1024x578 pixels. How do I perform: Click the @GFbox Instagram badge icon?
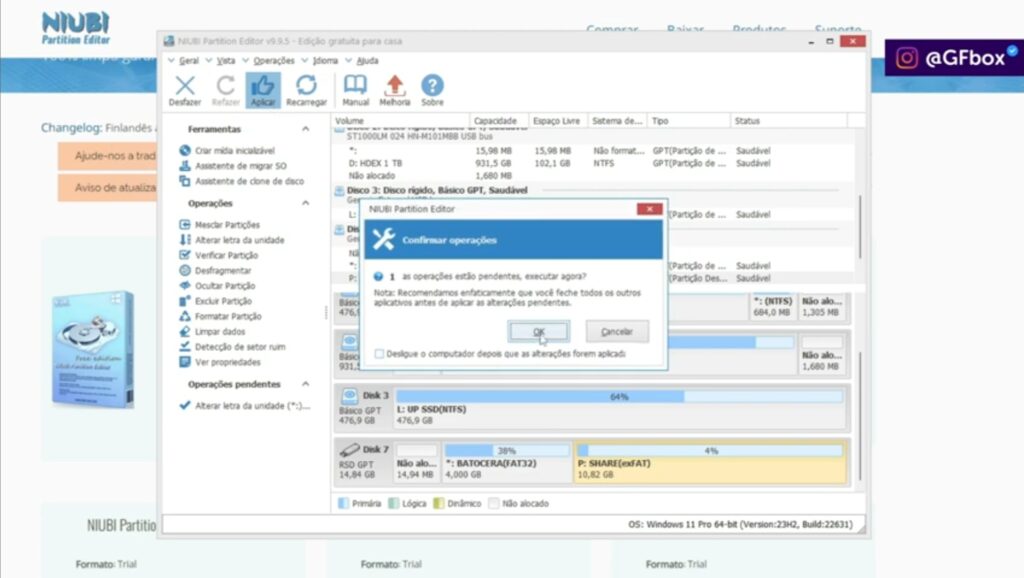906,58
